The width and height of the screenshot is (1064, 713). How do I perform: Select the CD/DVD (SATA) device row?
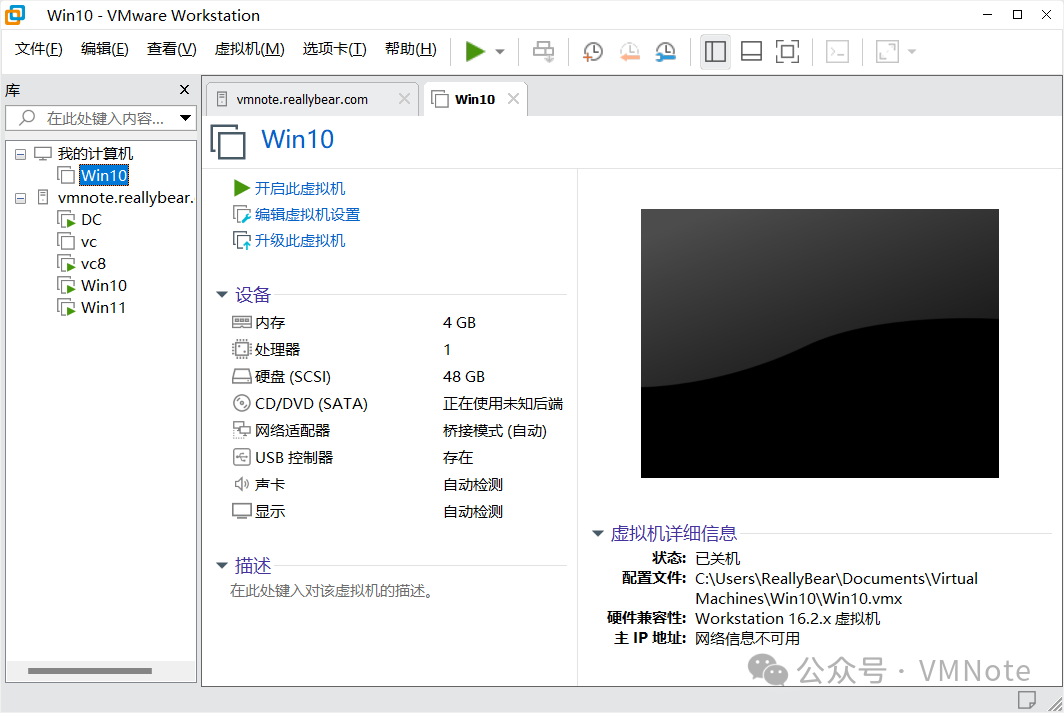click(399, 404)
